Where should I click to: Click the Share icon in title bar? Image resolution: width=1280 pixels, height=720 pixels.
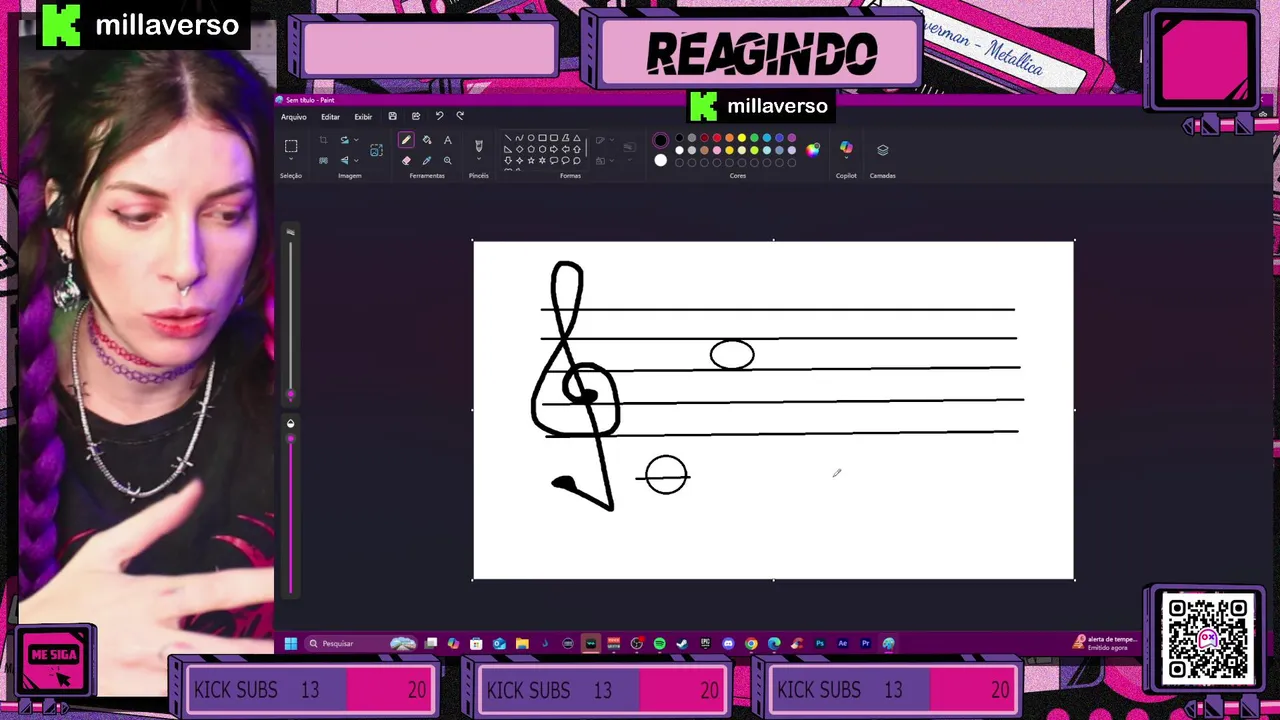point(416,116)
